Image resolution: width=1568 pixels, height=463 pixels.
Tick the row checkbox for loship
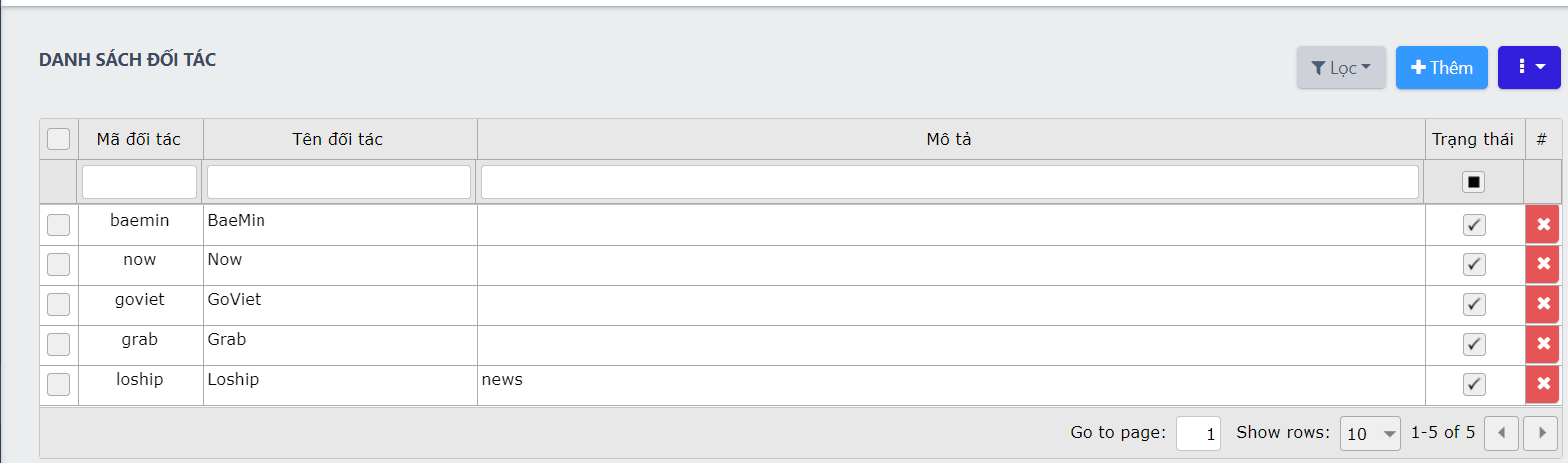(x=59, y=384)
